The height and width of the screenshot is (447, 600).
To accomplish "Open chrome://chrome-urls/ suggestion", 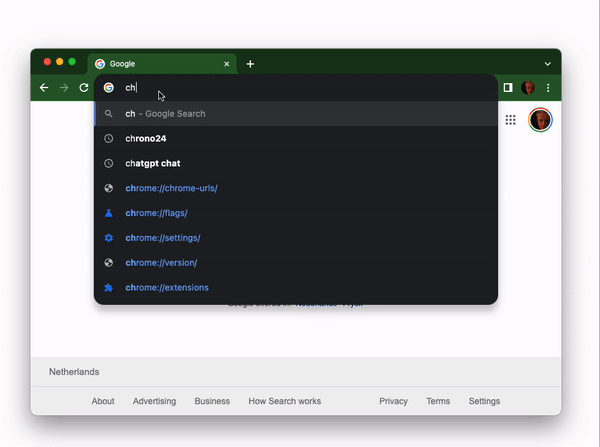I will click(x=296, y=188).
